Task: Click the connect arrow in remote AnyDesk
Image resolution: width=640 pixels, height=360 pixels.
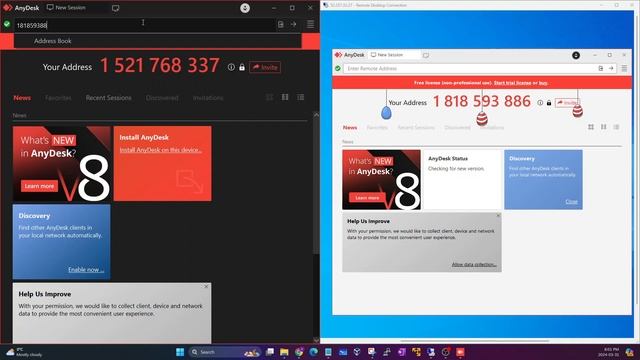Action: coord(611,69)
